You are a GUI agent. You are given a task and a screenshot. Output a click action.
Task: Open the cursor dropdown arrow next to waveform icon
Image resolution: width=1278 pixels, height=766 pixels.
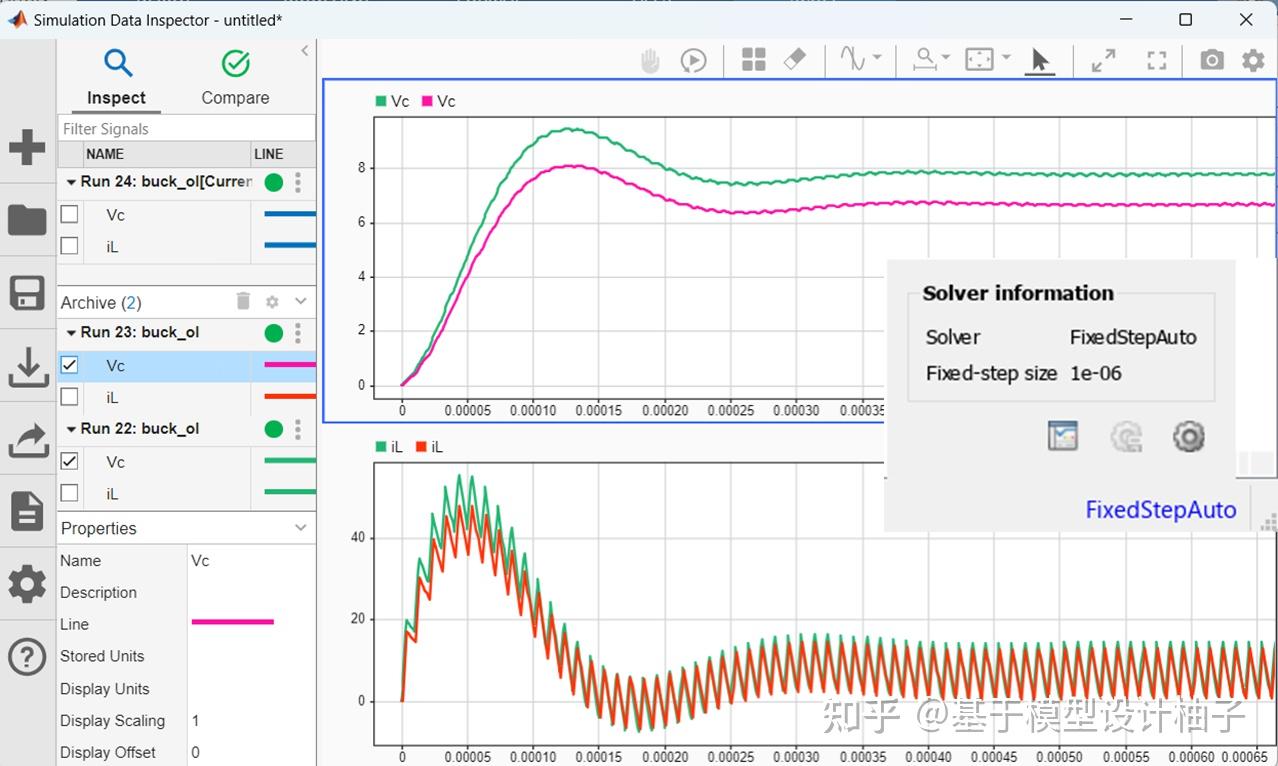877,58
